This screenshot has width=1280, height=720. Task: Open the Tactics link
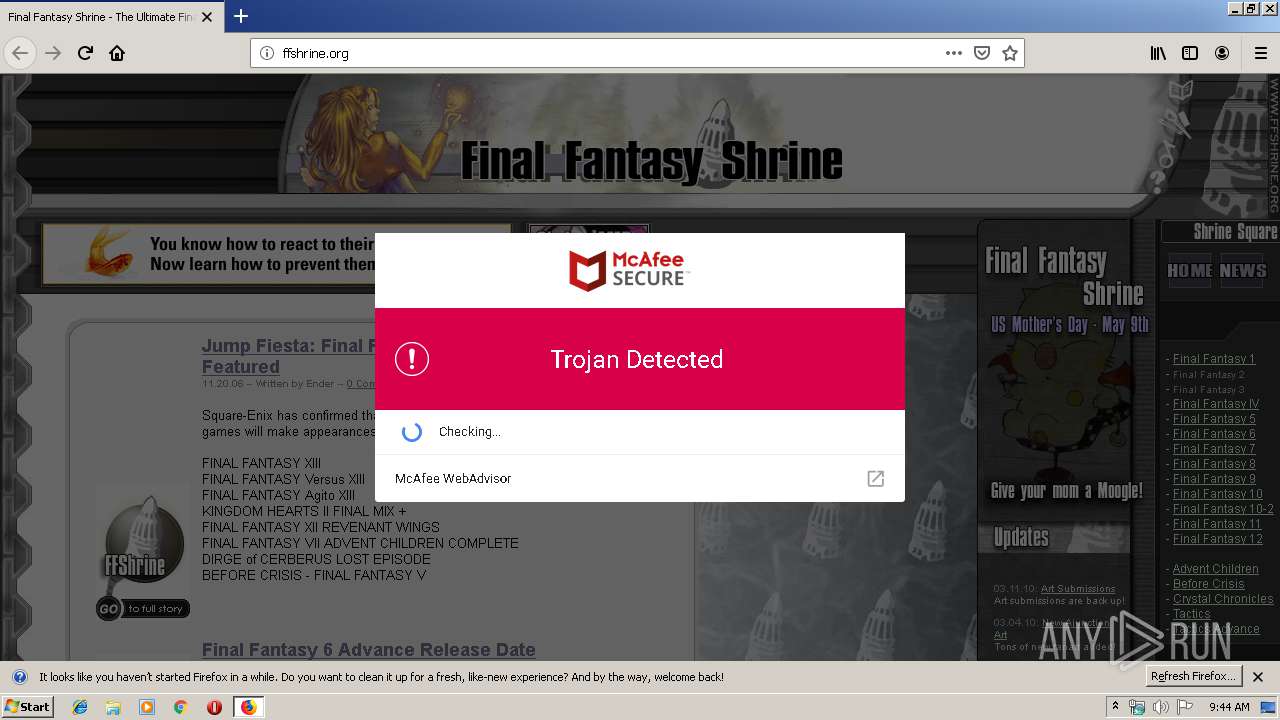(1191, 614)
